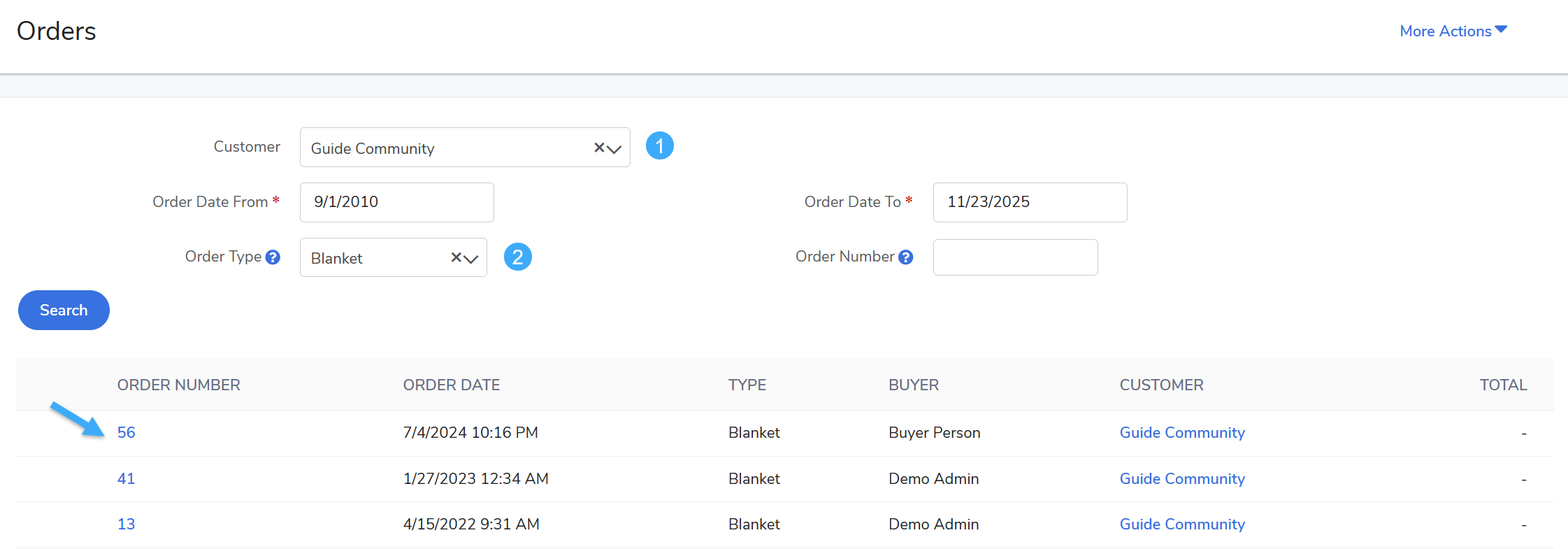
Task: Expand the Order Type dropdown arrow
Action: point(472,259)
